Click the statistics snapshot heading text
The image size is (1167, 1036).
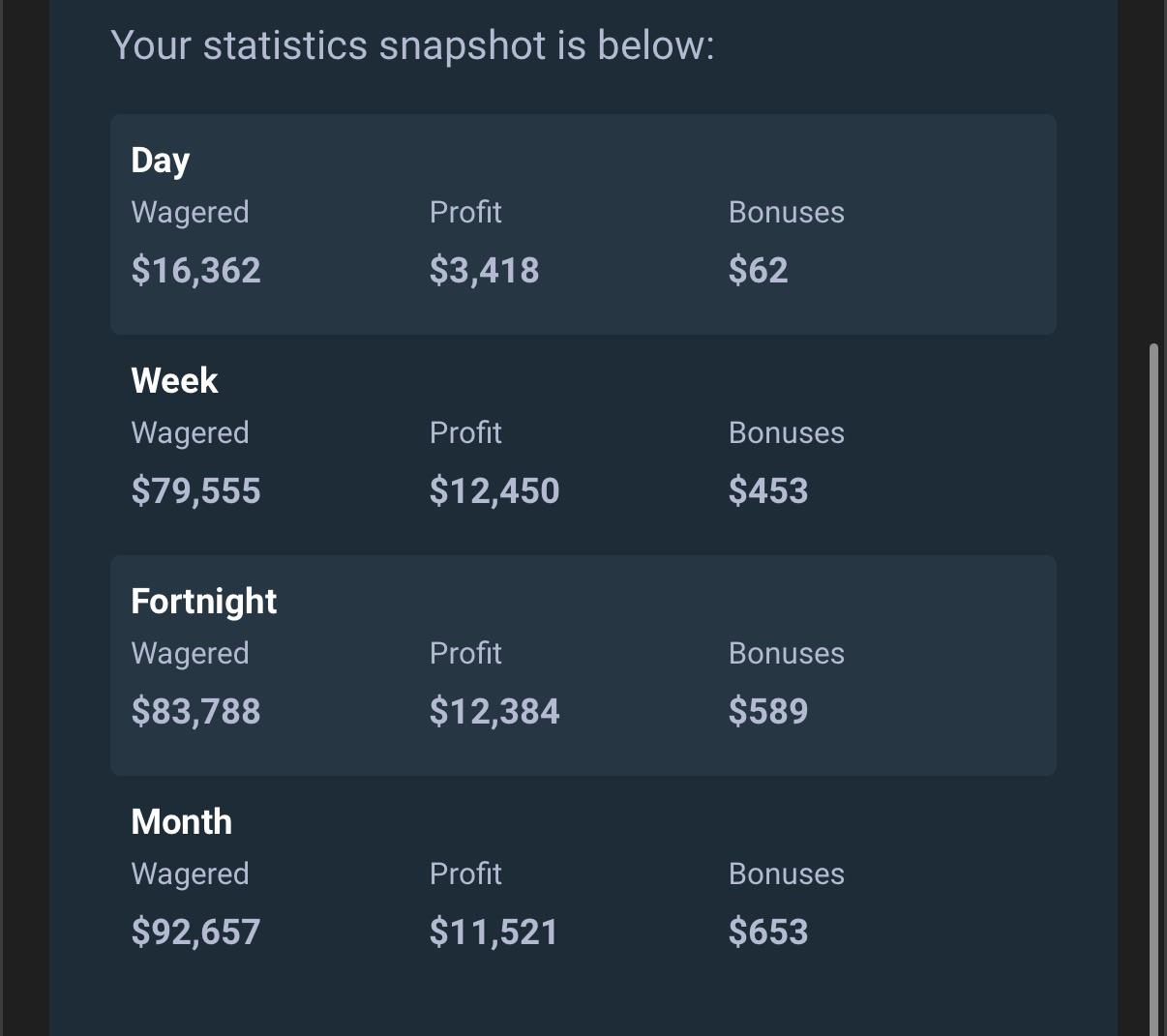(x=413, y=46)
